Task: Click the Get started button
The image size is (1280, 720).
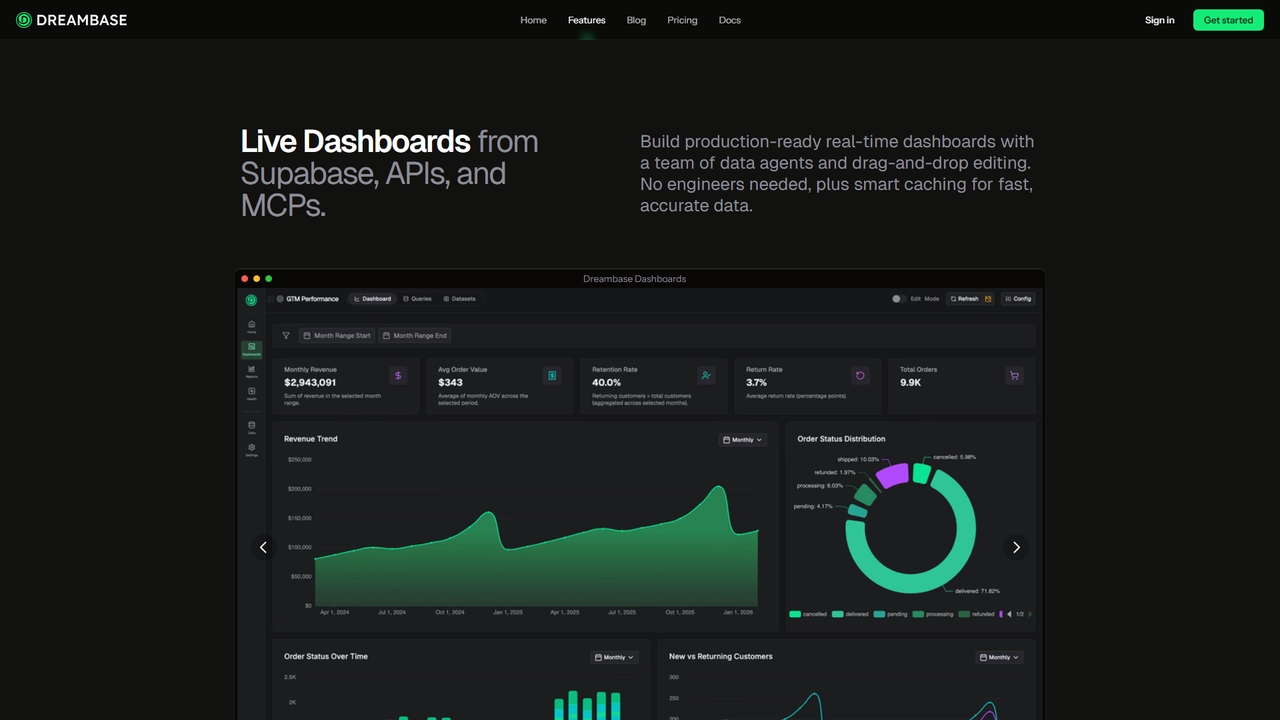Action: 1228,20
